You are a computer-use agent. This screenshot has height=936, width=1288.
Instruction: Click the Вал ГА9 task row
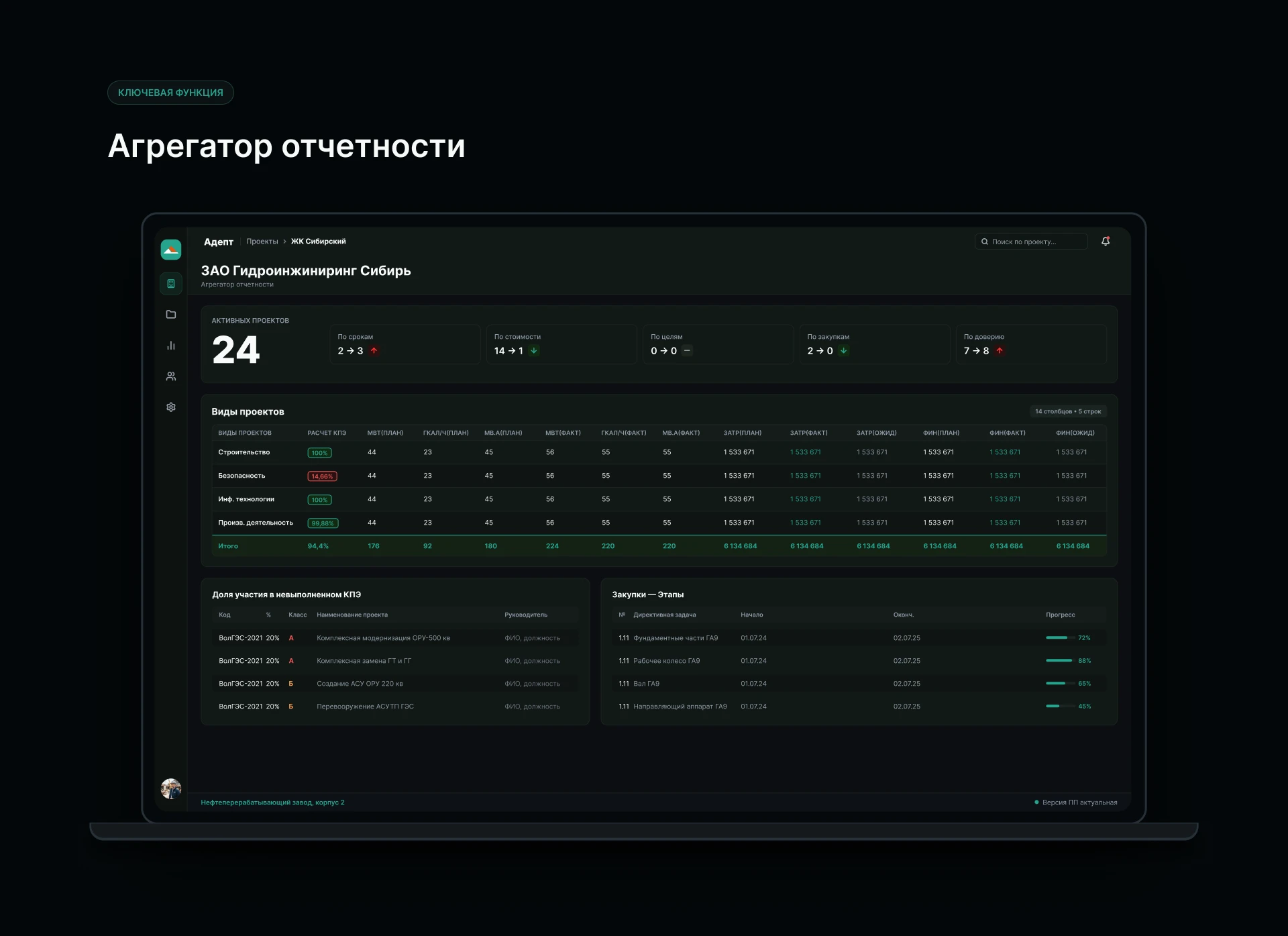tap(859, 684)
